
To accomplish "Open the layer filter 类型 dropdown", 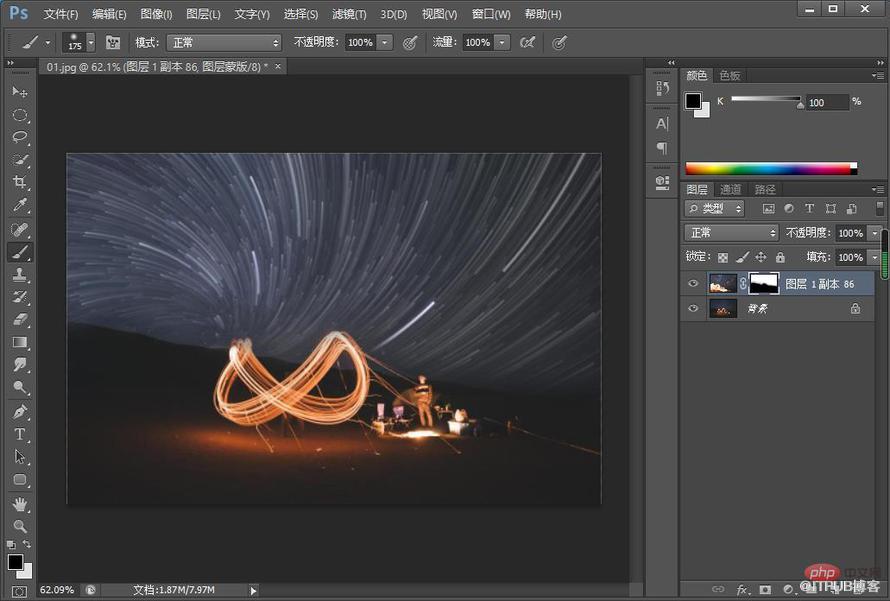I will [714, 209].
